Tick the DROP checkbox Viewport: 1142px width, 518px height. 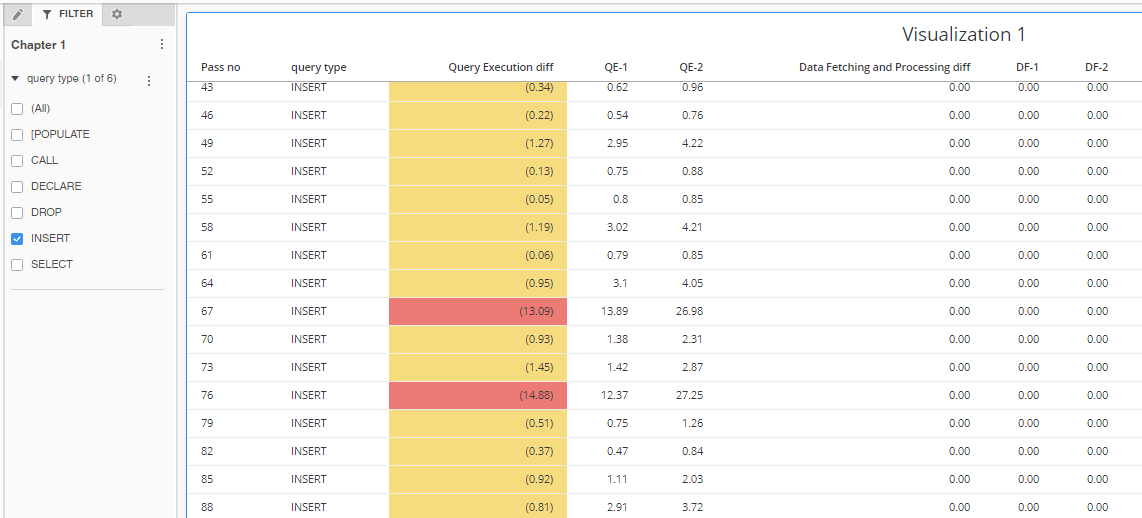pyautogui.click(x=17, y=213)
